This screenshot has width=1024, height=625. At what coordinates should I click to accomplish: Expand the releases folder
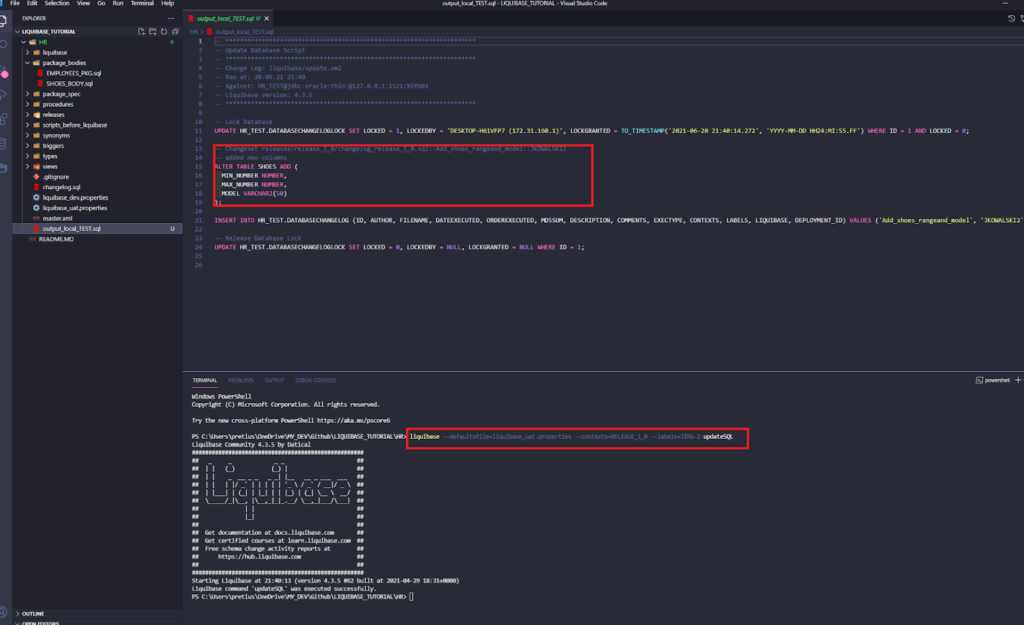coord(97,115)
